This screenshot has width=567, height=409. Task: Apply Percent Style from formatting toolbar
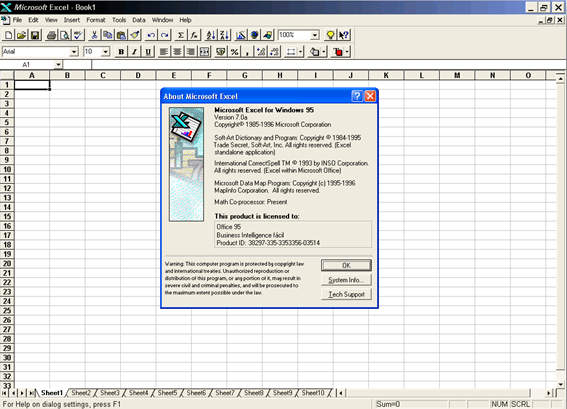click(x=234, y=52)
